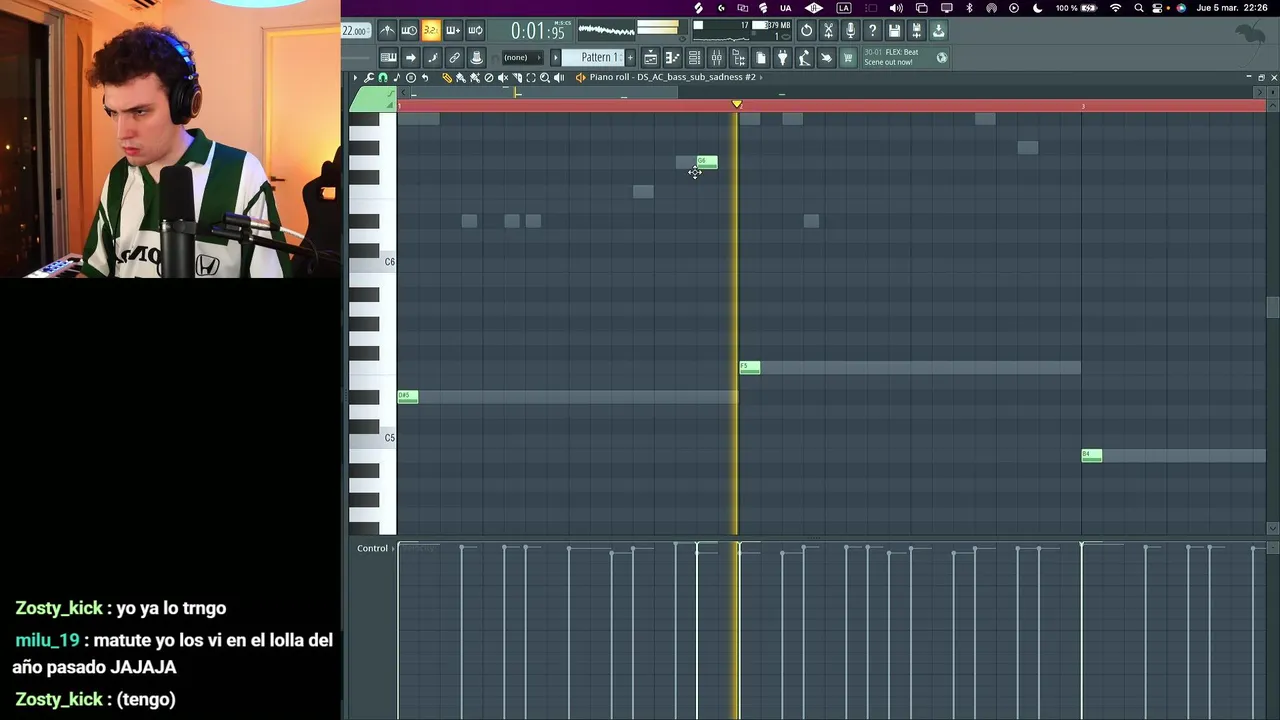Toggle step editing mode curve icon
Screen dimensions: 1280x720
[x=433, y=57]
